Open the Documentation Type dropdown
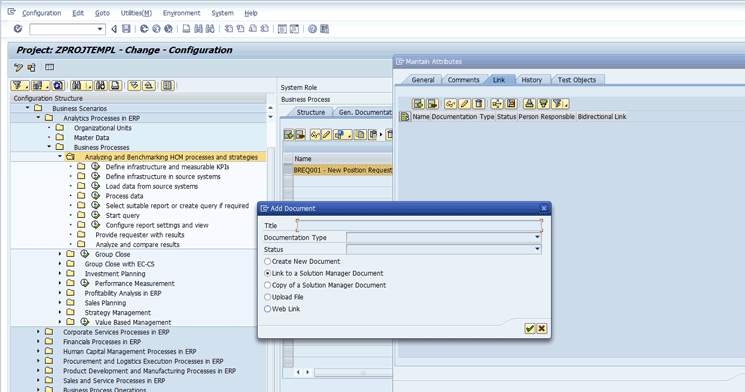 click(x=537, y=237)
